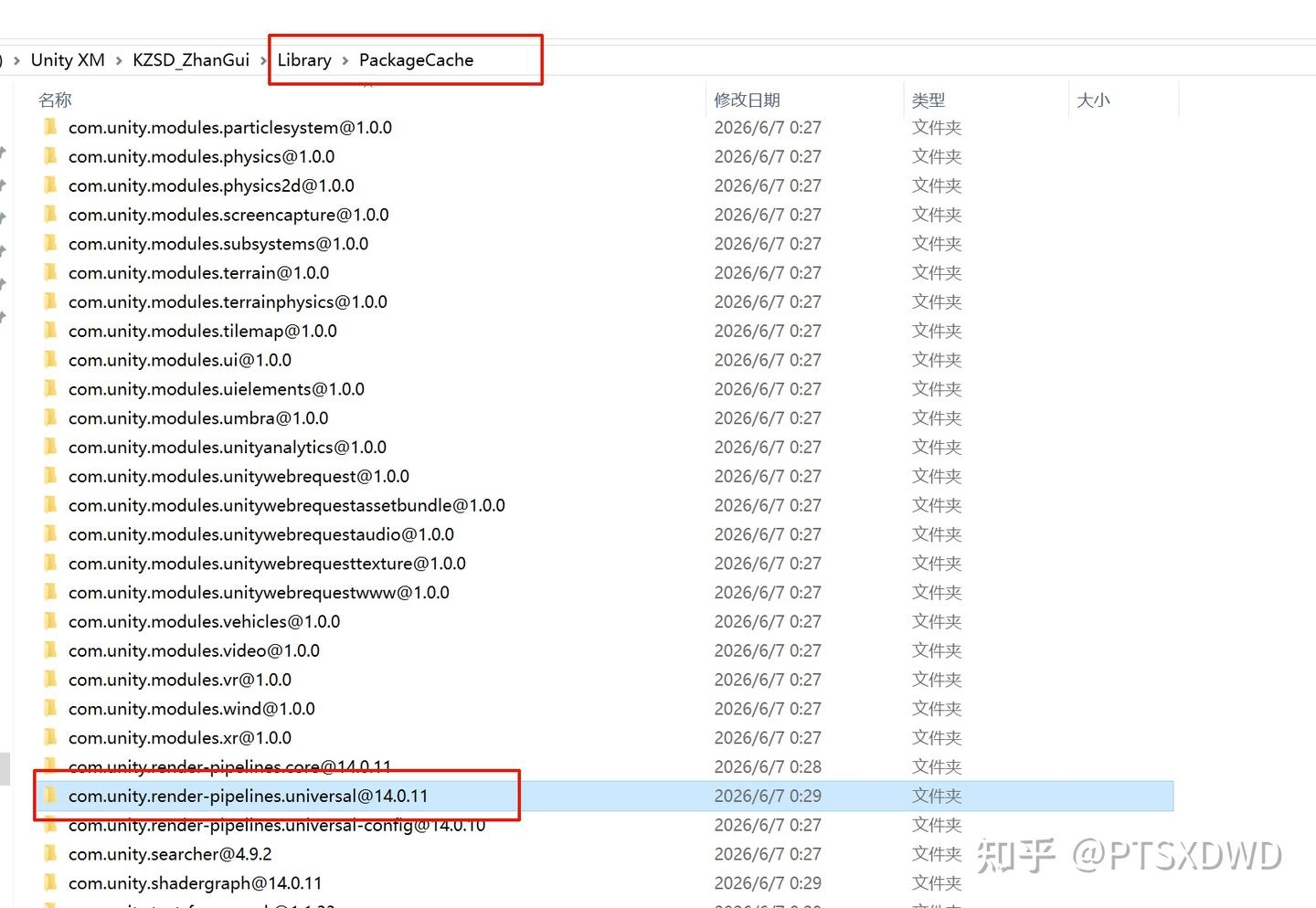Select the com.unity.searcher@4.9.2 name
Screen dimensions: 1316x908
pos(170,855)
